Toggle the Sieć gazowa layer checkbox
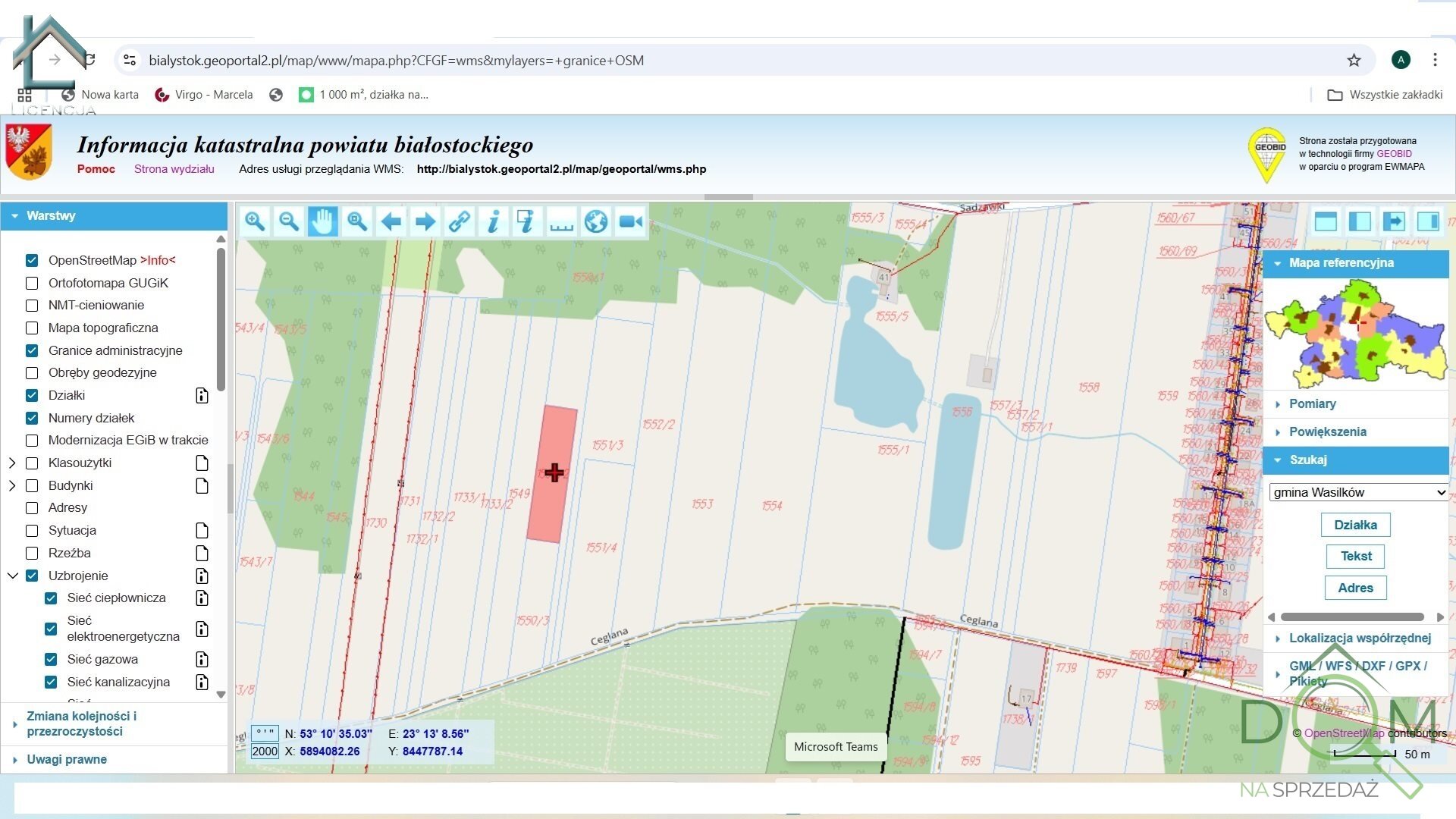 (51, 659)
